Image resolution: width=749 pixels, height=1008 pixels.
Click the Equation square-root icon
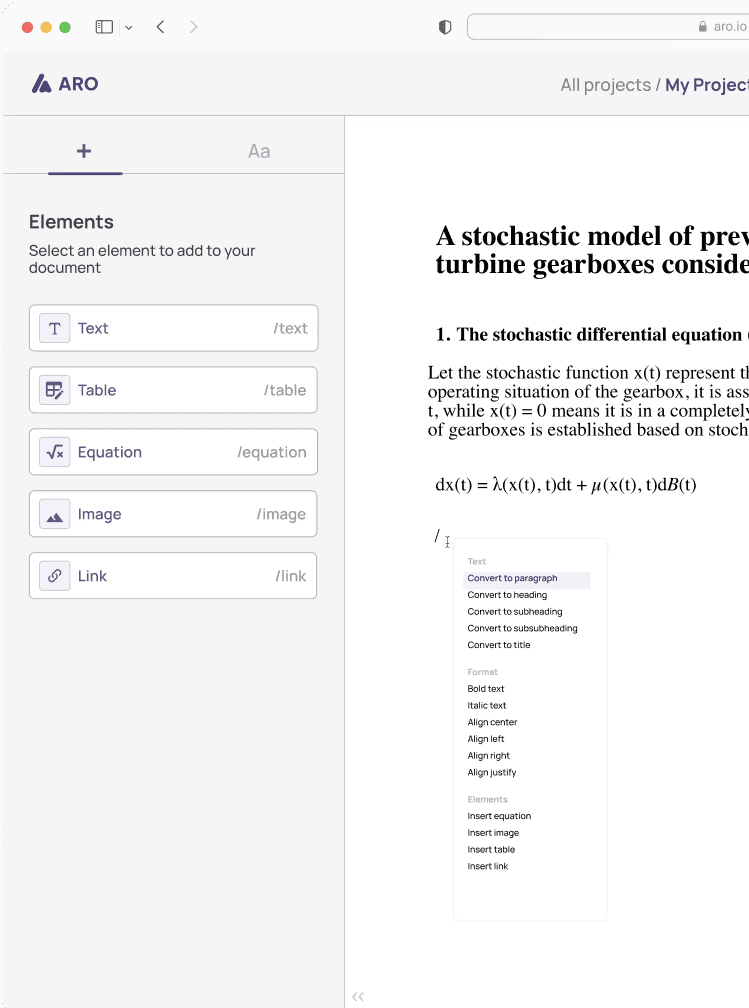pos(55,452)
